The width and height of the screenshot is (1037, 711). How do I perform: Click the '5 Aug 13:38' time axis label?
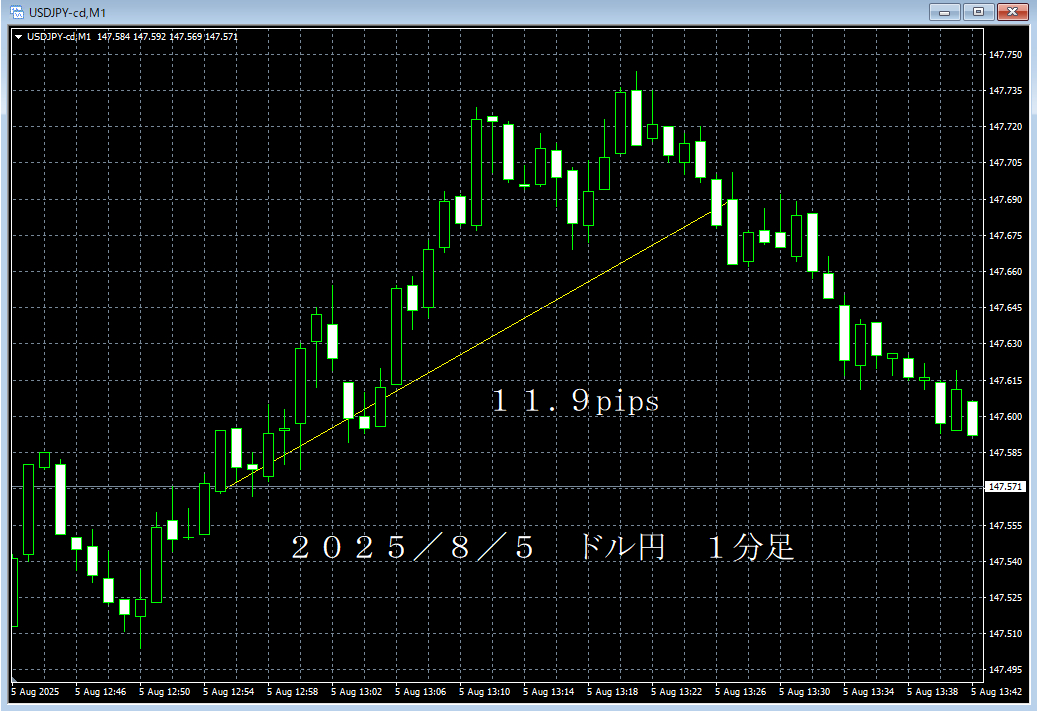pos(933,692)
